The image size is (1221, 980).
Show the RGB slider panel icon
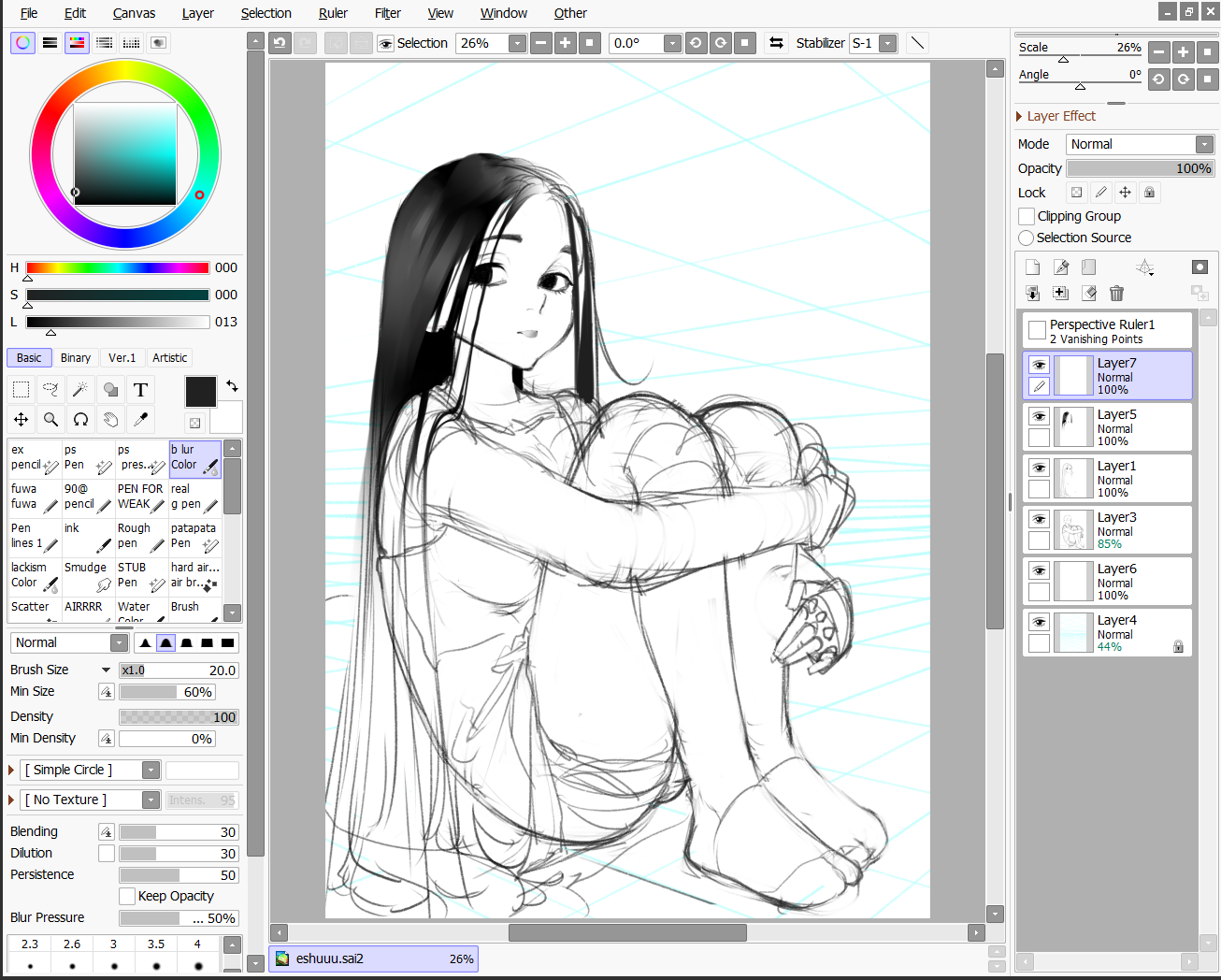pos(50,43)
